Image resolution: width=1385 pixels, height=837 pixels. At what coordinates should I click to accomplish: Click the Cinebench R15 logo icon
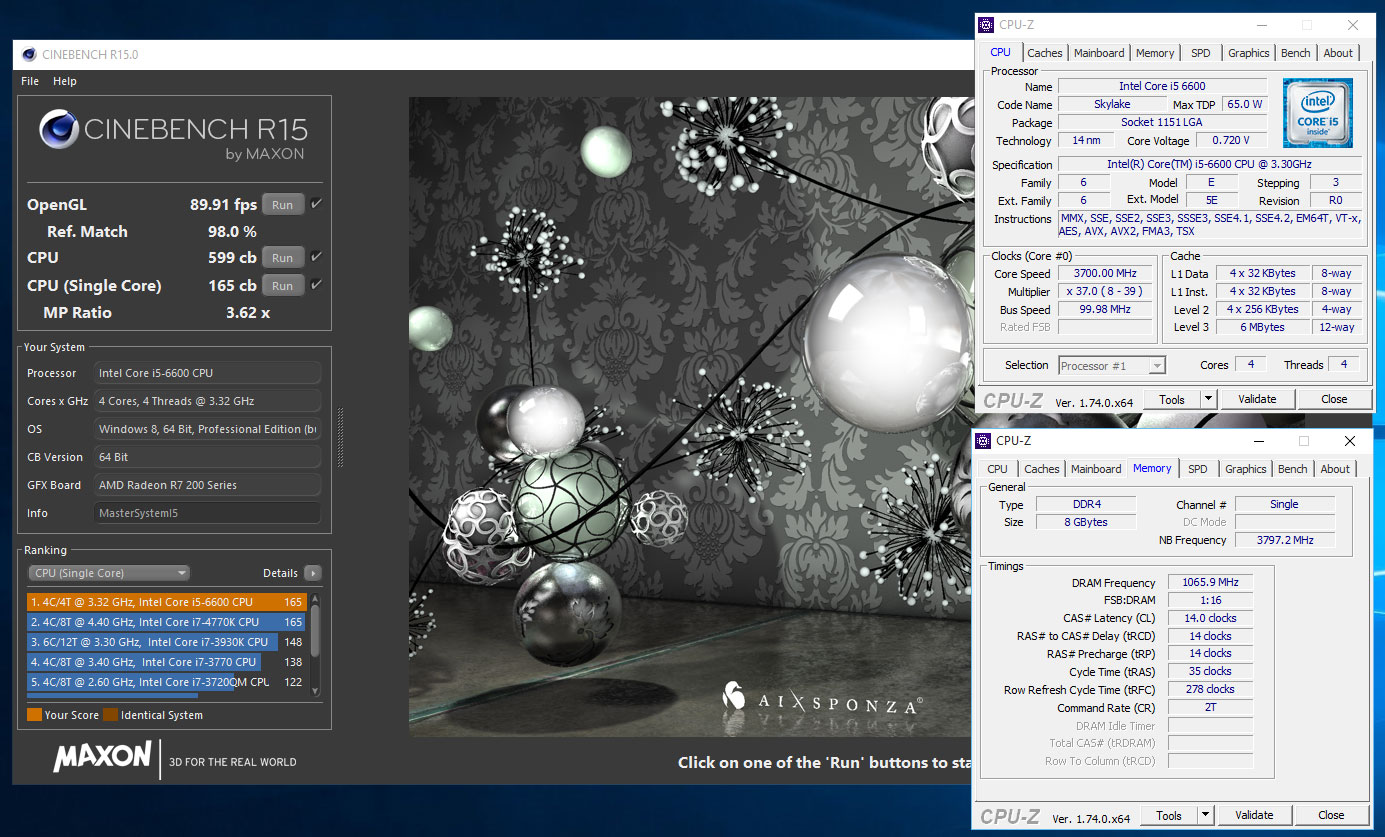(x=59, y=130)
